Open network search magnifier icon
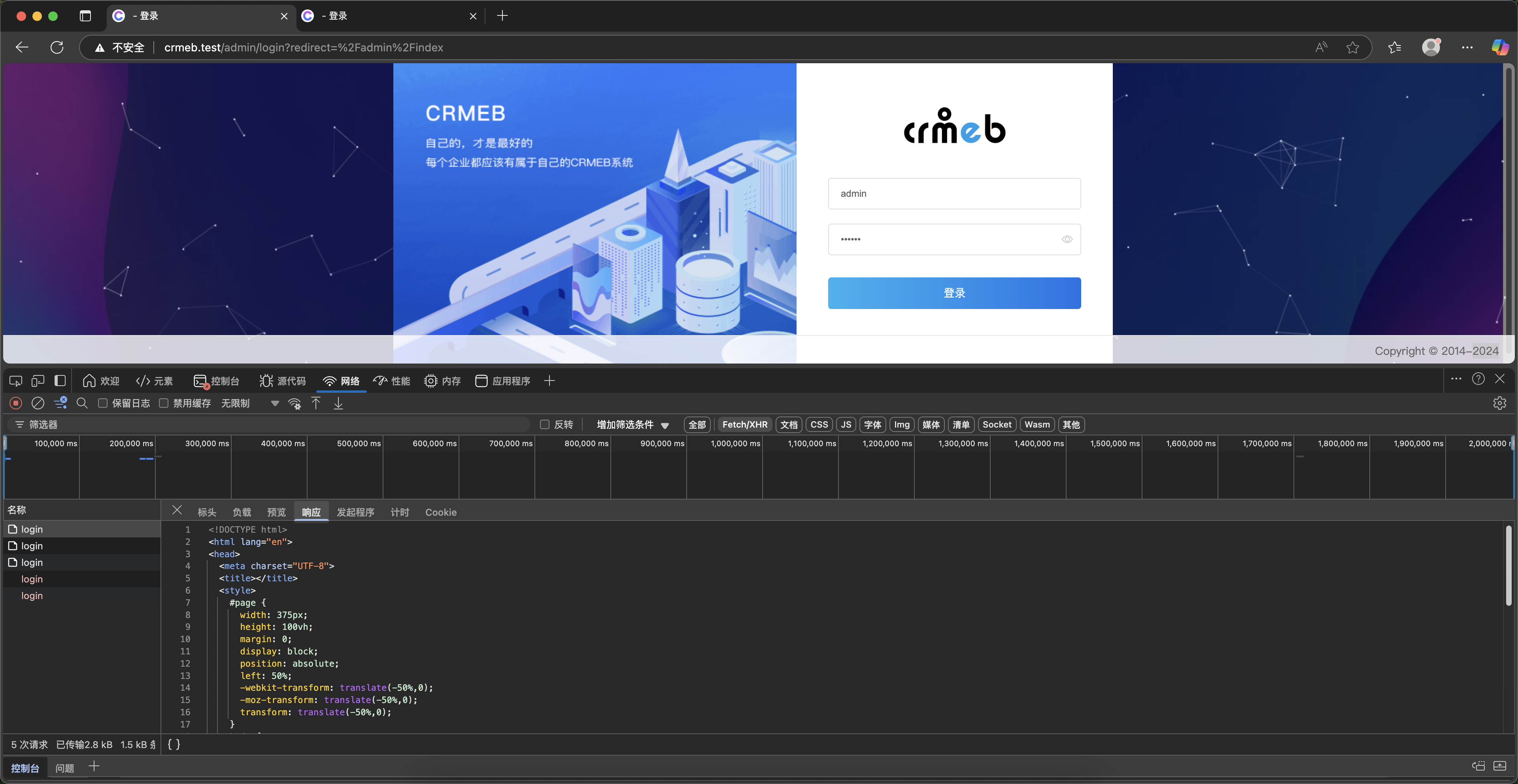Viewport: 1518px width, 784px height. [82, 403]
